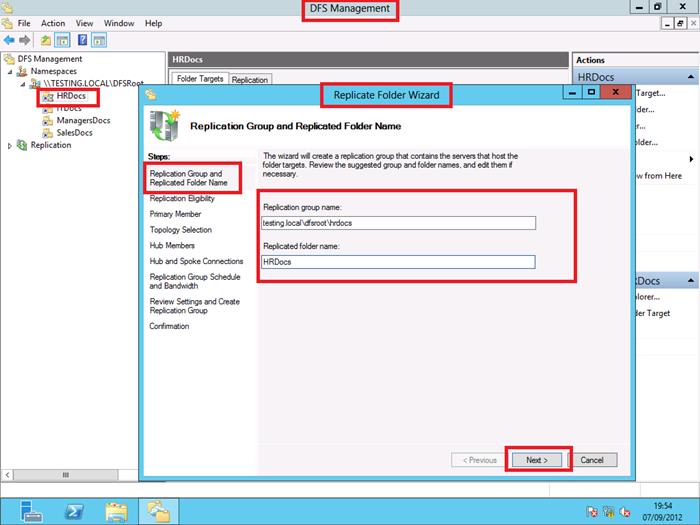Screen dimensions: 700x525
Task: Collapse the Namespaces tree node
Action: tap(10, 71)
